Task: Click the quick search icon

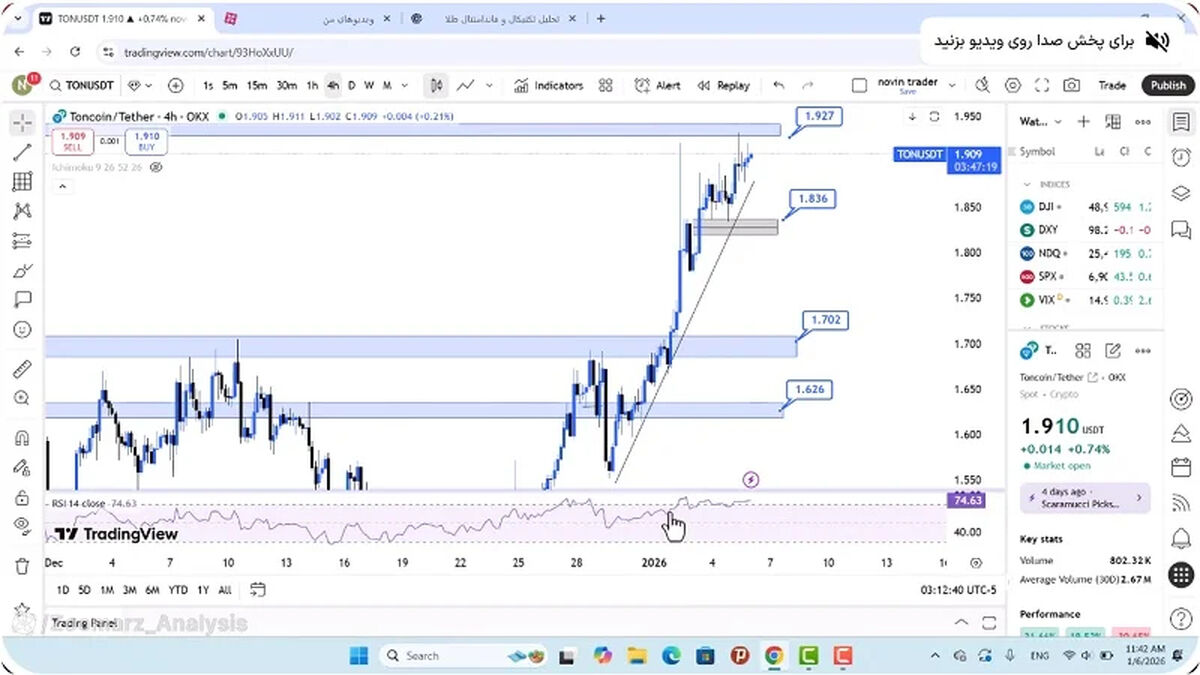Action: 983,86
